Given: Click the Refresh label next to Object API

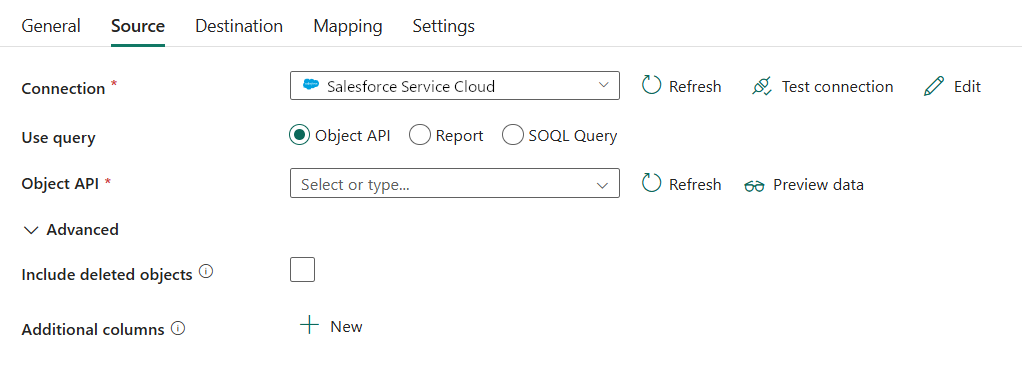Looking at the screenshot, I should click(x=695, y=185).
